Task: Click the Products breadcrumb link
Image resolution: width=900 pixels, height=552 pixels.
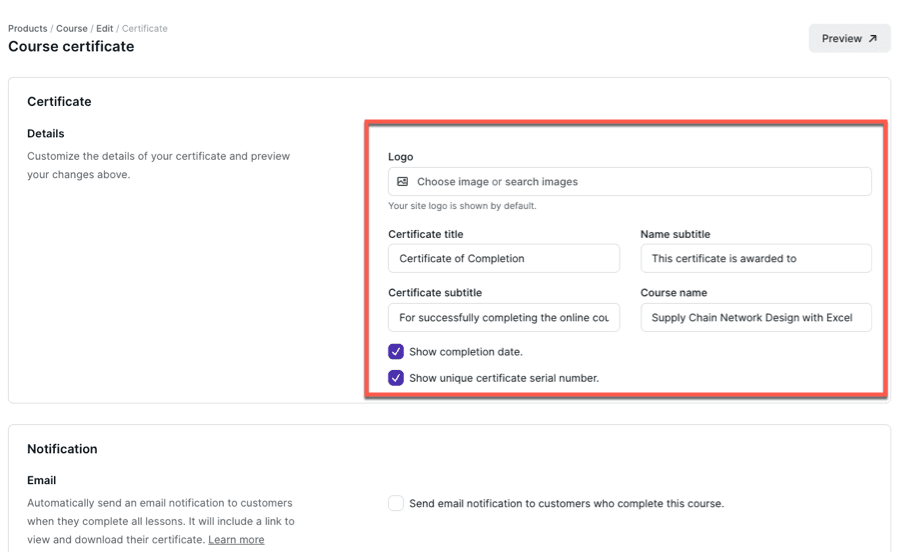Action: pyautogui.click(x=27, y=29)
